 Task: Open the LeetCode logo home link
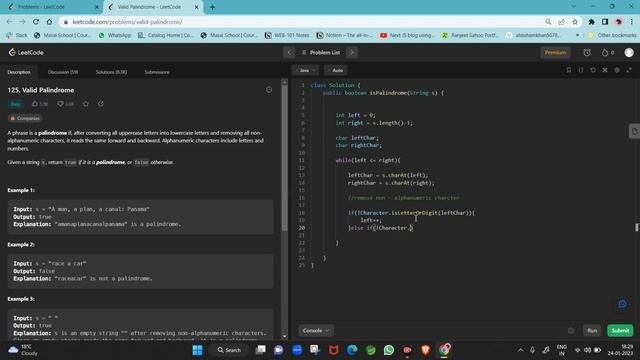26,52
